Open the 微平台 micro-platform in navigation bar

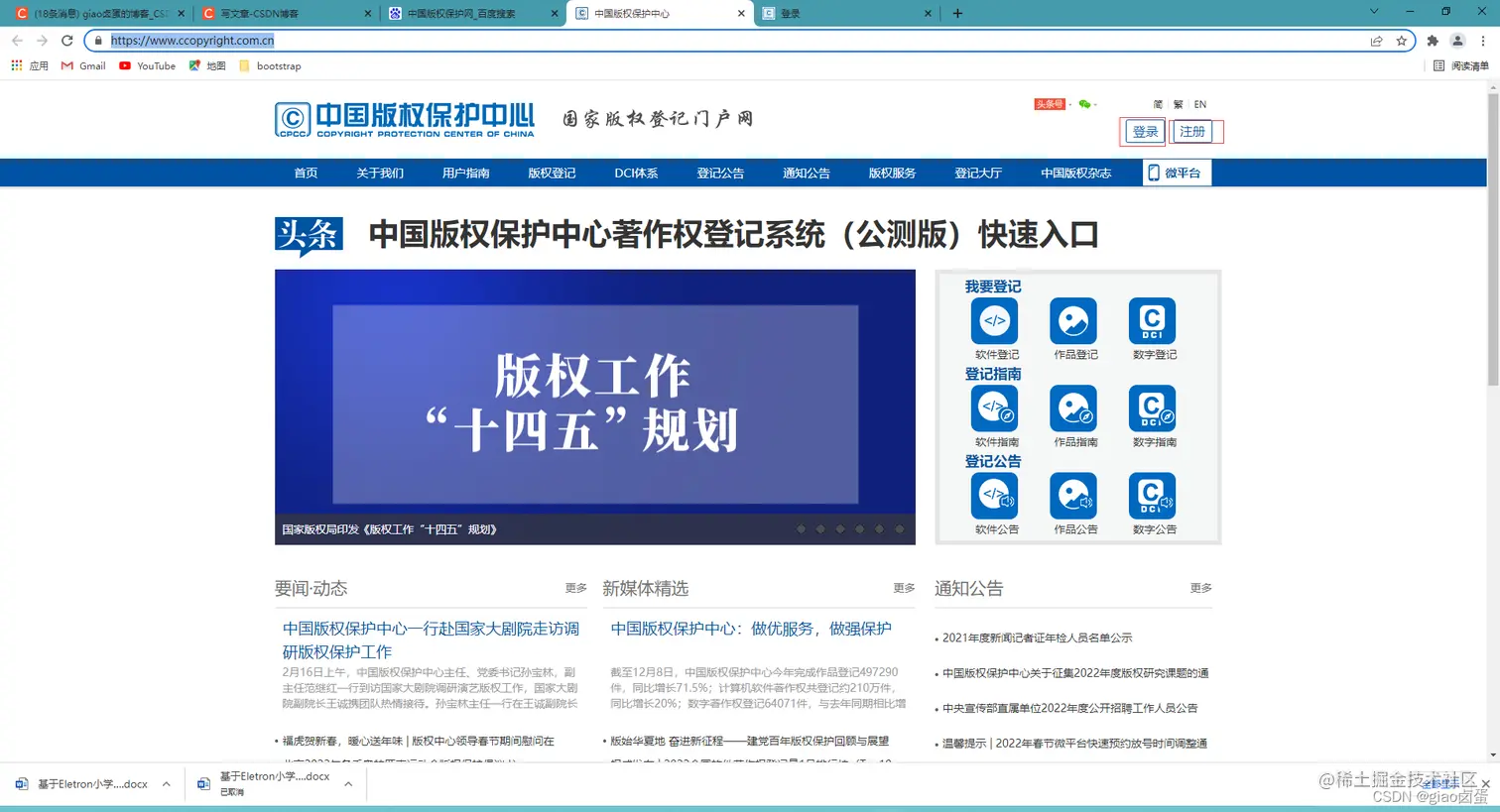tap(1176, 173)
